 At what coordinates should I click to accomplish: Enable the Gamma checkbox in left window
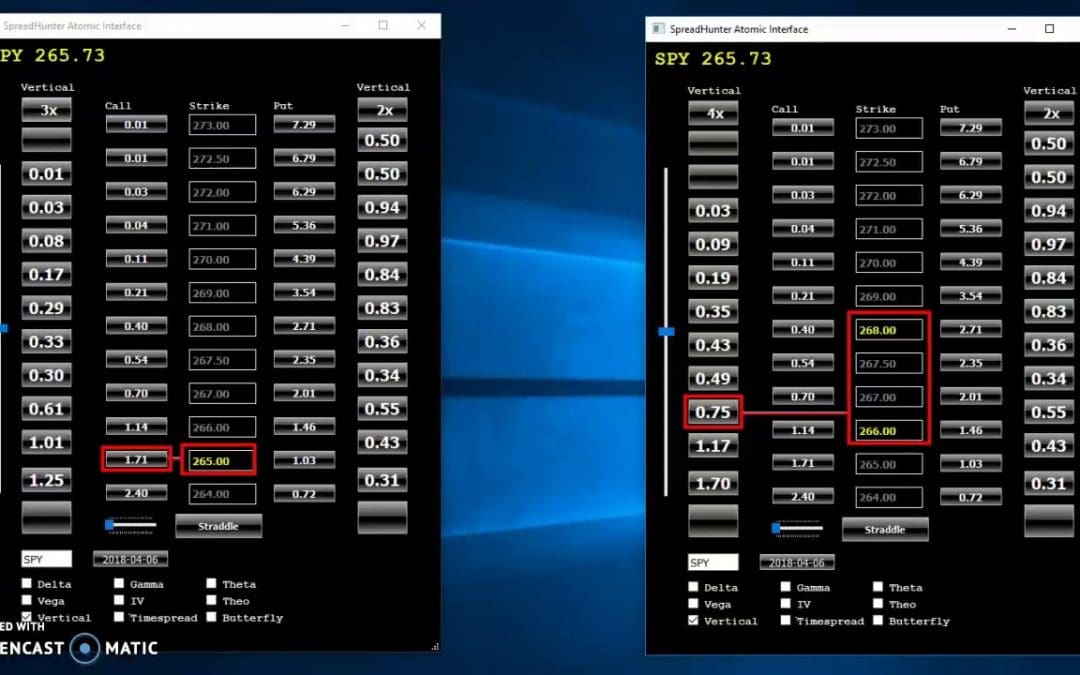[x=119, y=583]
